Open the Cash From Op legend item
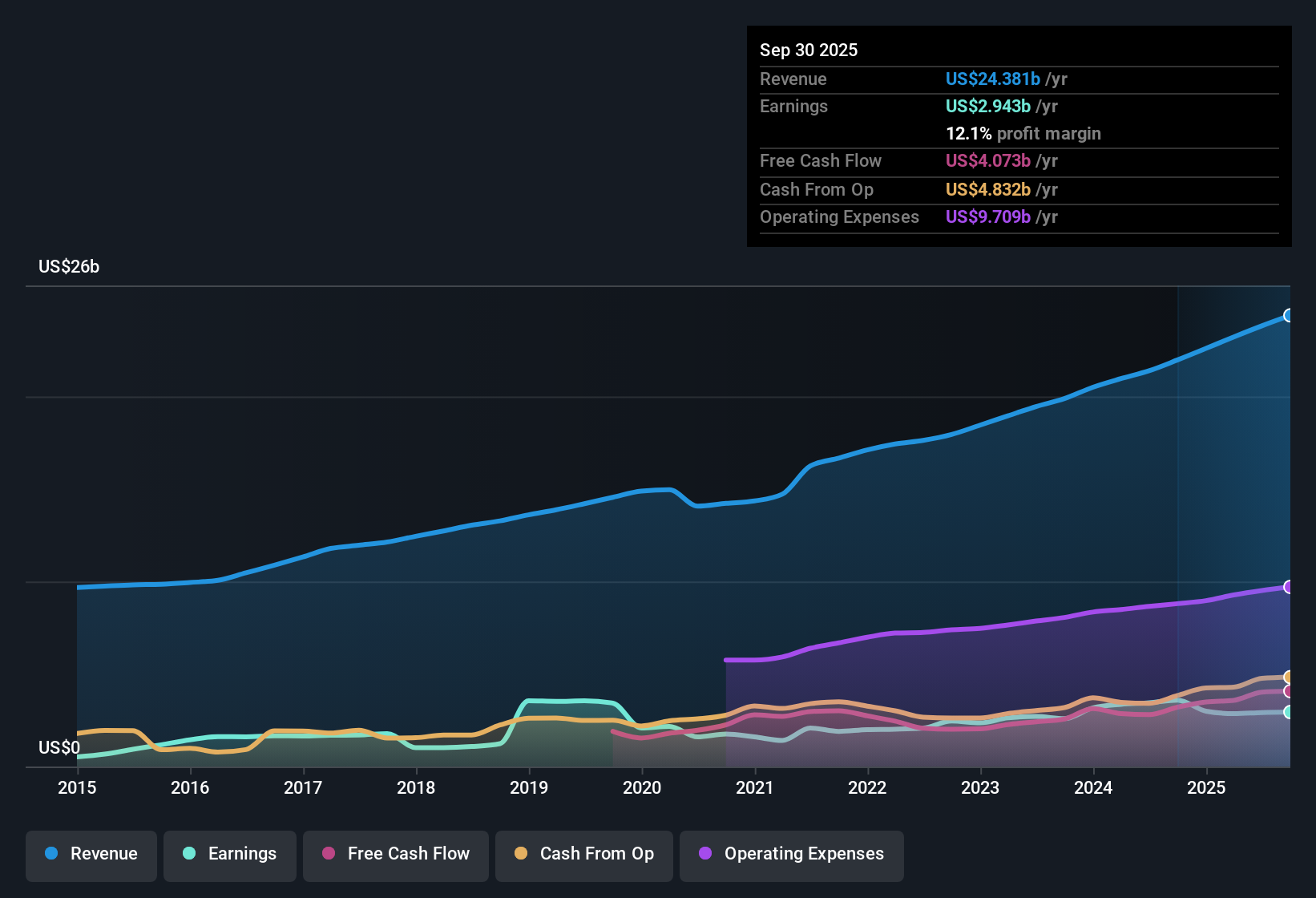The image size is (1316, 898). click(x=583, y=854)
